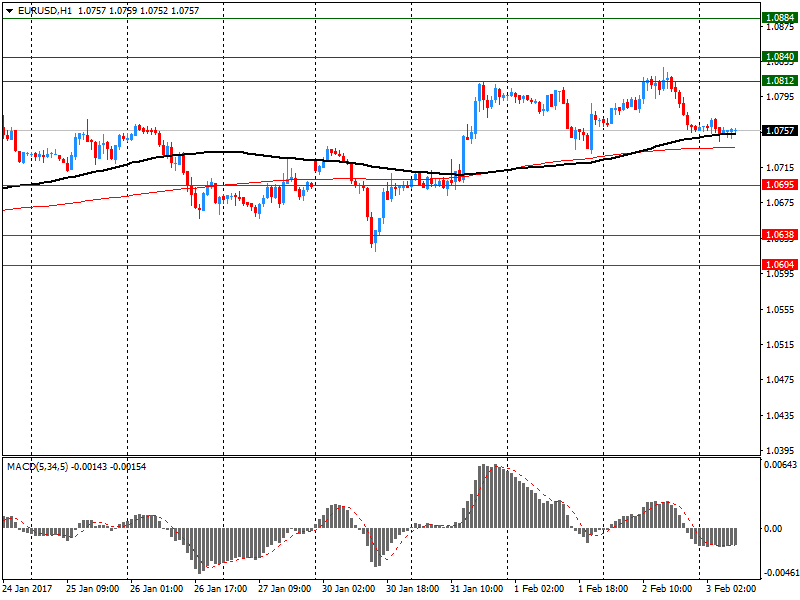Click the 31 Jan 10:00 time label
Image resolution: width=800 pixels, height=600 pixels.
point(477,588)
